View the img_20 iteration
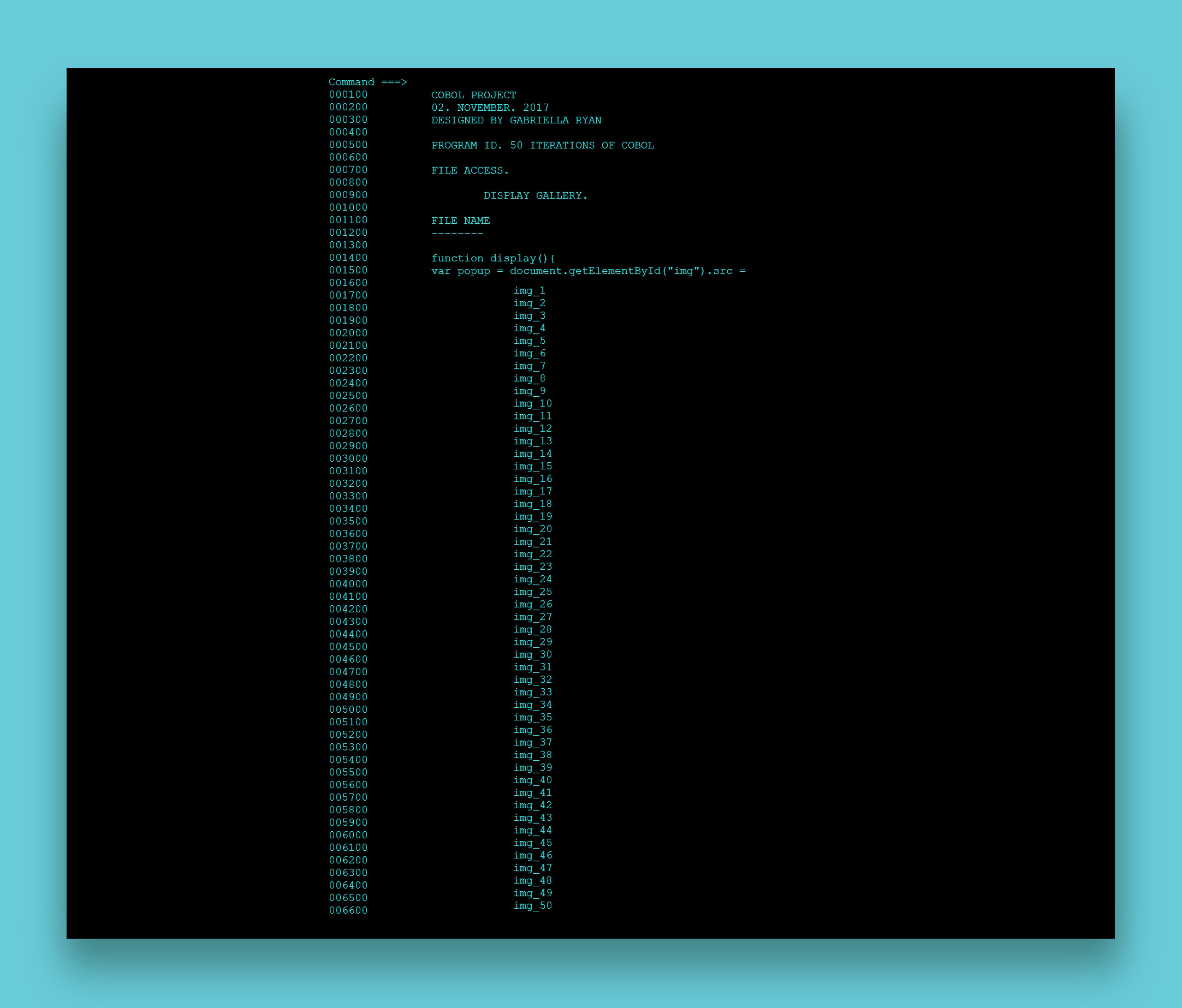The image size is (1182, 1008). (x=532, y=529)
